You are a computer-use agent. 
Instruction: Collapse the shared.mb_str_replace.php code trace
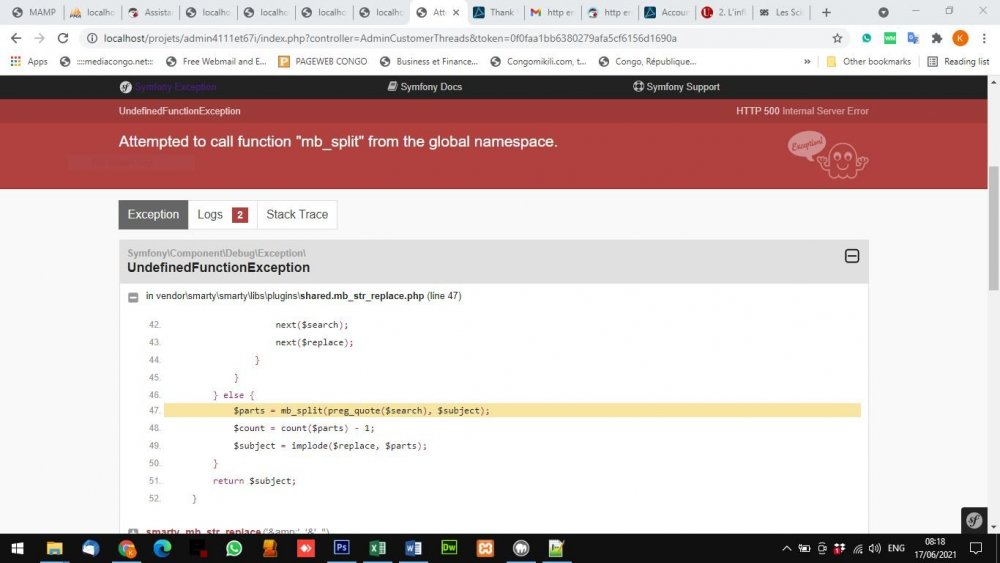click(x=133, y=297)
